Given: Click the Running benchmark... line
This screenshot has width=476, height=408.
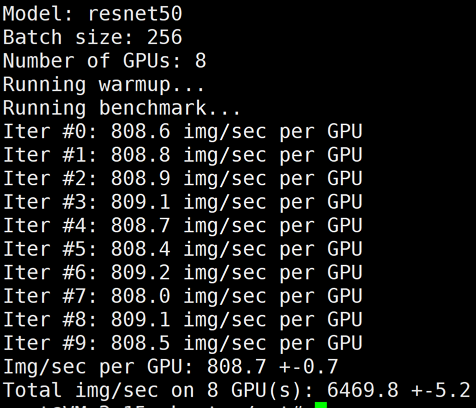Looking at the screenshot, I should pos(122,109).
